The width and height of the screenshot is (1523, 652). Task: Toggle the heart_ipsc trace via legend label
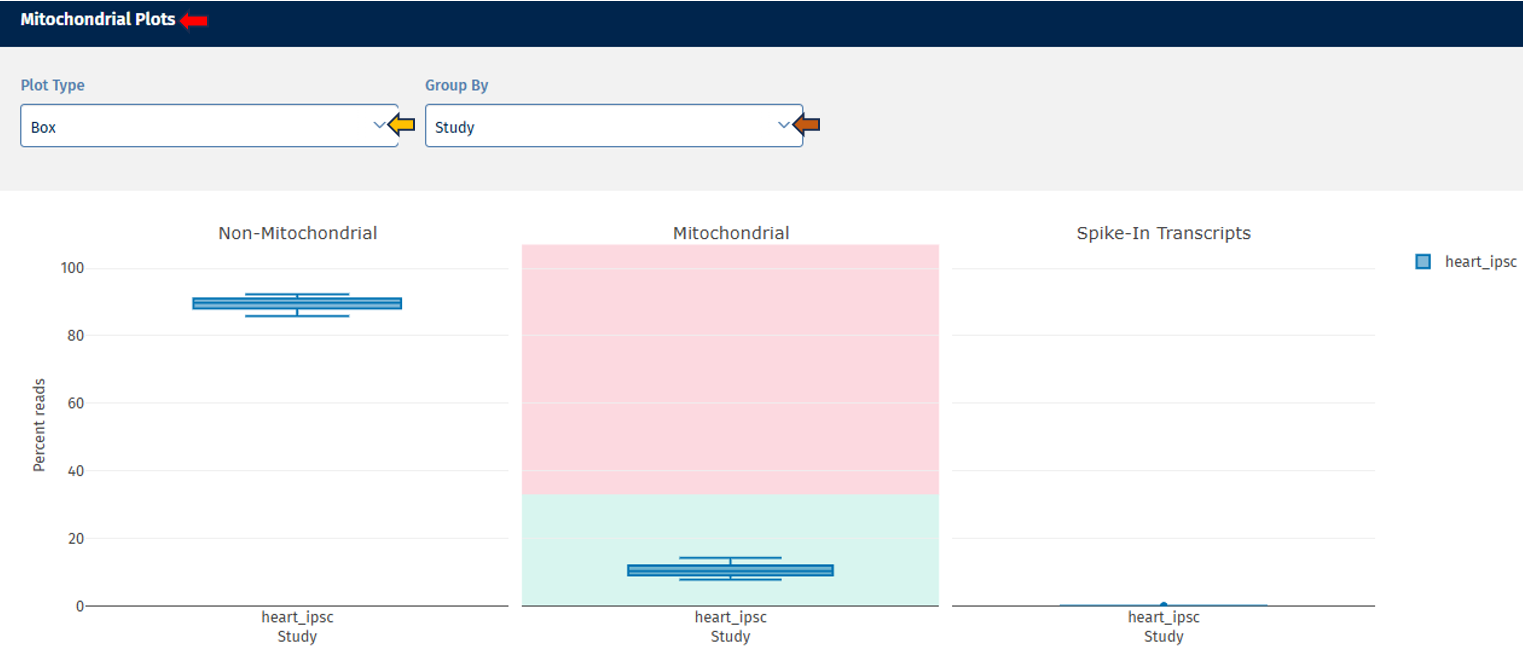point(1480,262)
